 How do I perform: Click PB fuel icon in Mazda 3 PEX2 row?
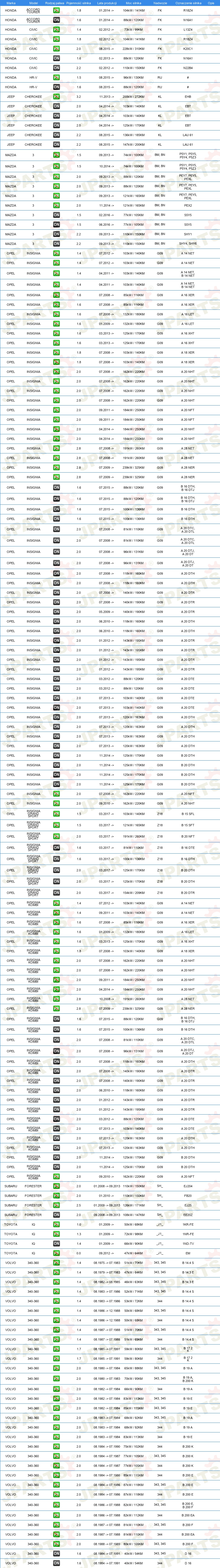[x=57, y=206]
